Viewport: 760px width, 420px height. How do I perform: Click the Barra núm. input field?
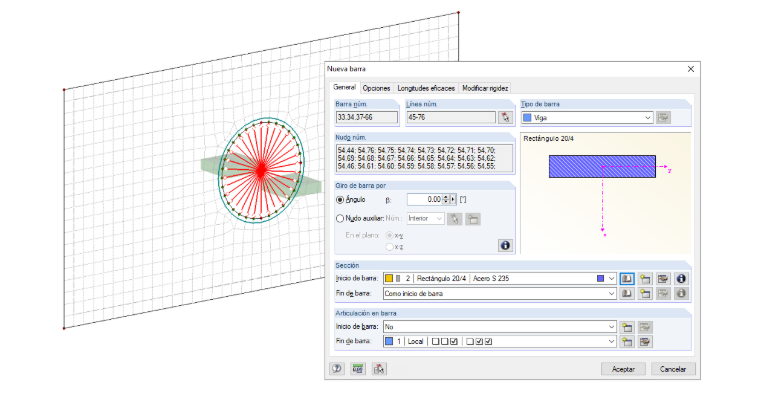366,117
